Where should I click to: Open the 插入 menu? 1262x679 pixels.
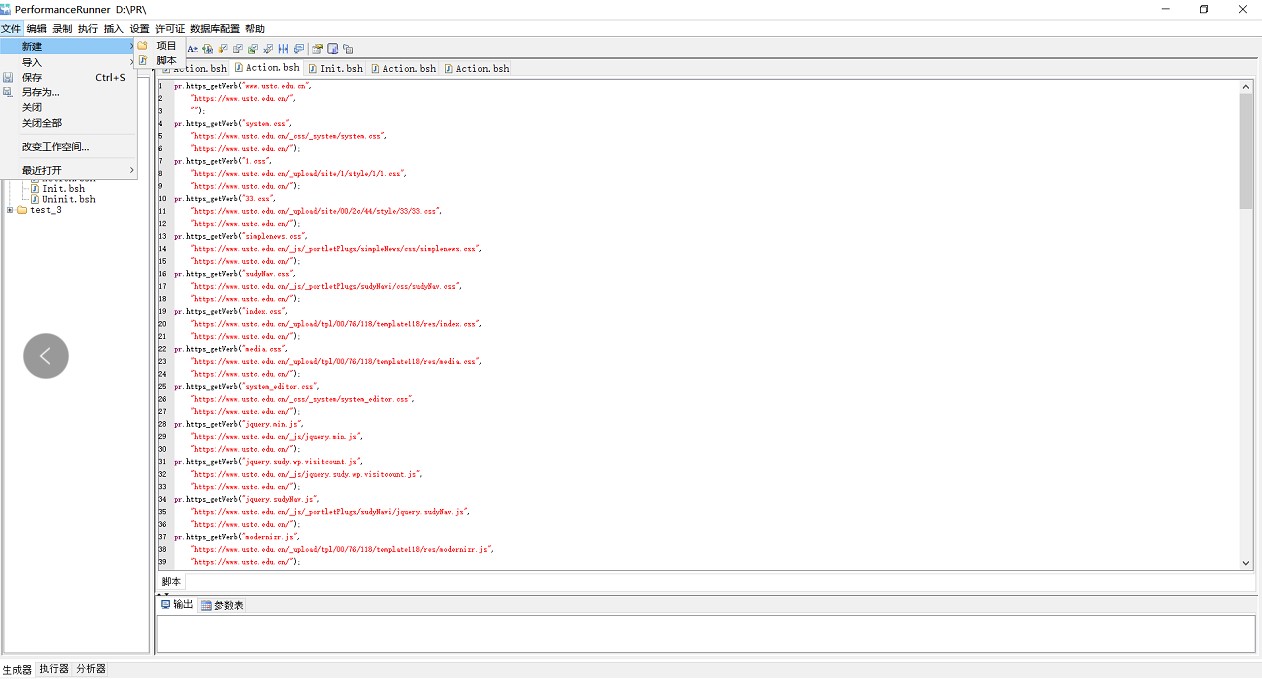pos(114,29)
